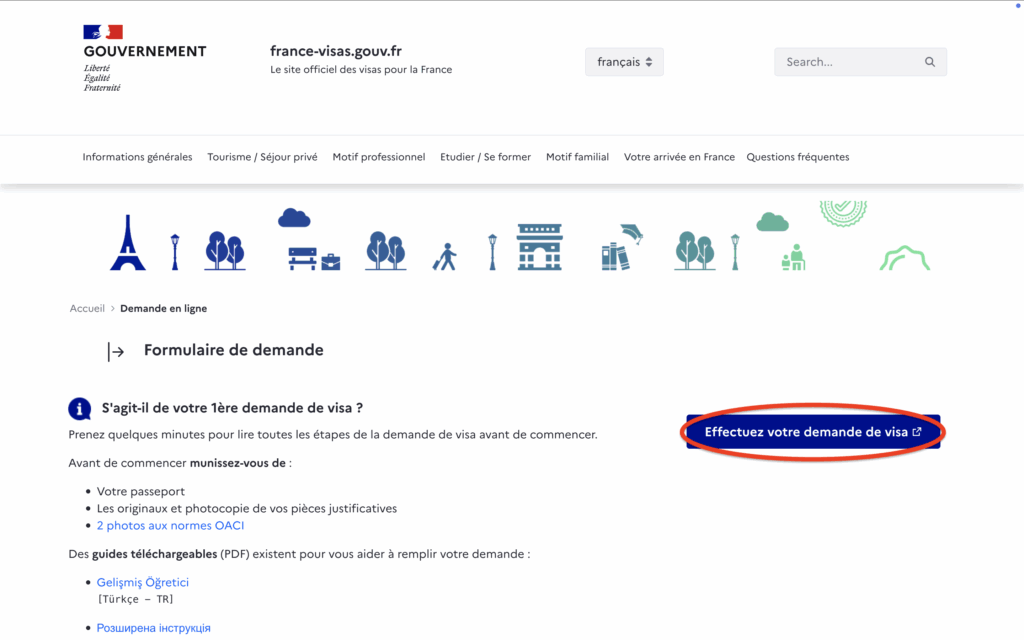Viewport: 1024px width, 640px height.
Task: Click into the Search input field
Action: pos(848,62)
